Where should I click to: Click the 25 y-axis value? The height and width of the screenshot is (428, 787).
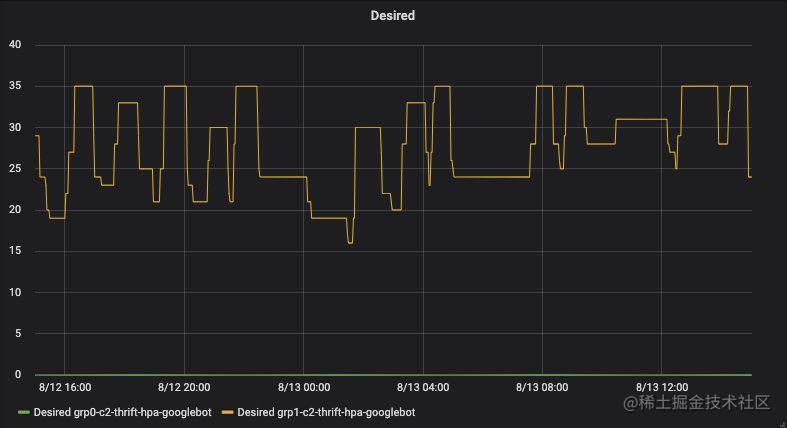pos(15,169)
